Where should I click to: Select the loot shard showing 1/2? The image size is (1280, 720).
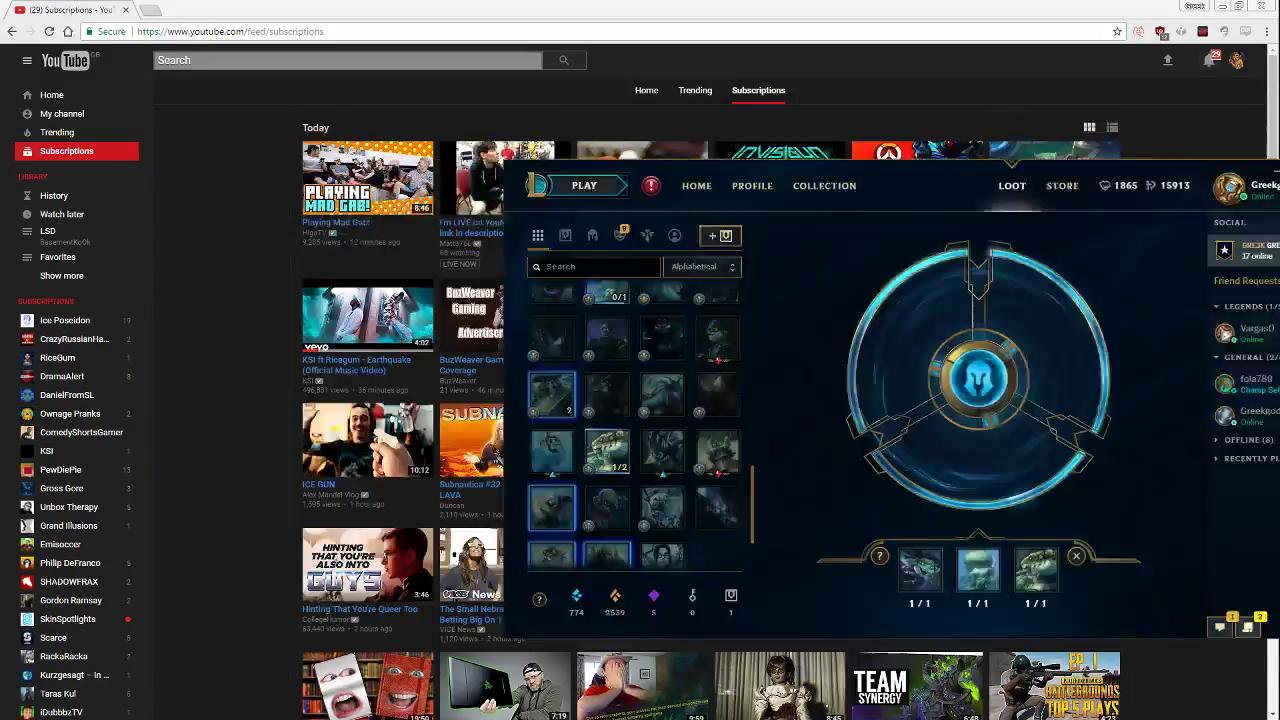[x=607, y=451]
